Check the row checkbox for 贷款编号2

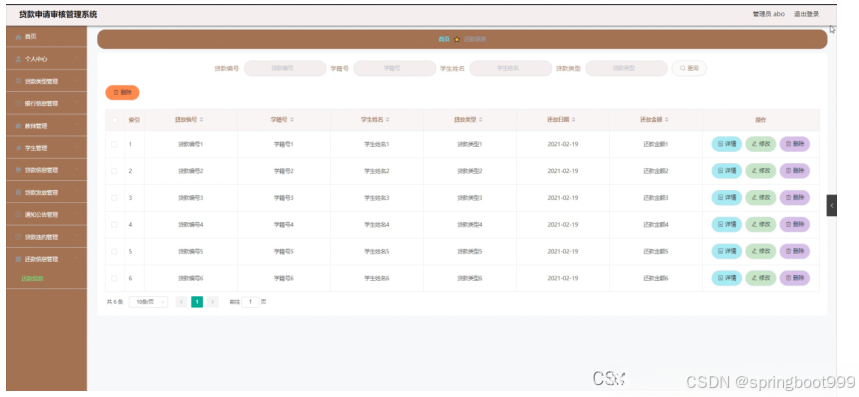click(x=114, y=171)
